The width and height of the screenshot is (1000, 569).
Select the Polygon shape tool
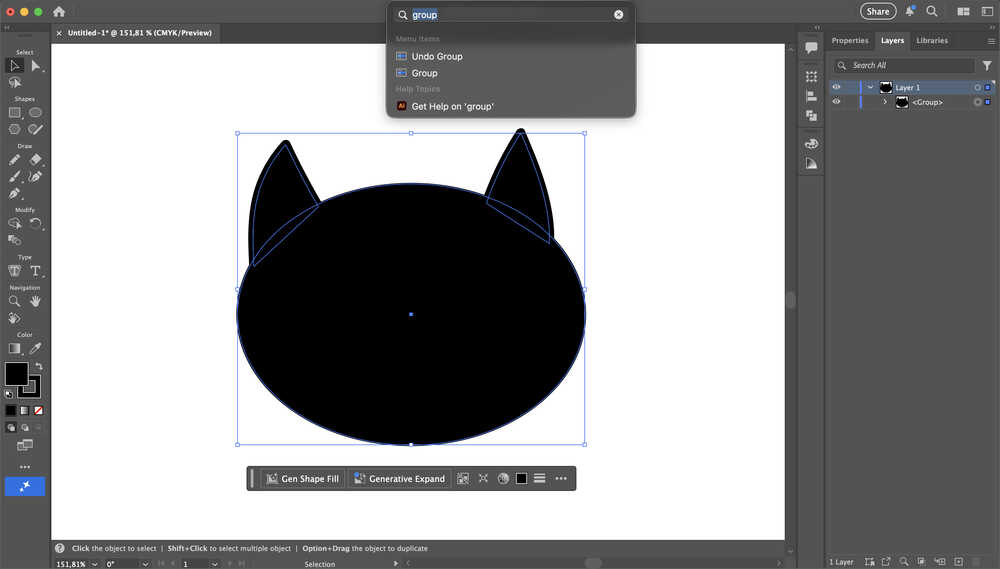15,129
